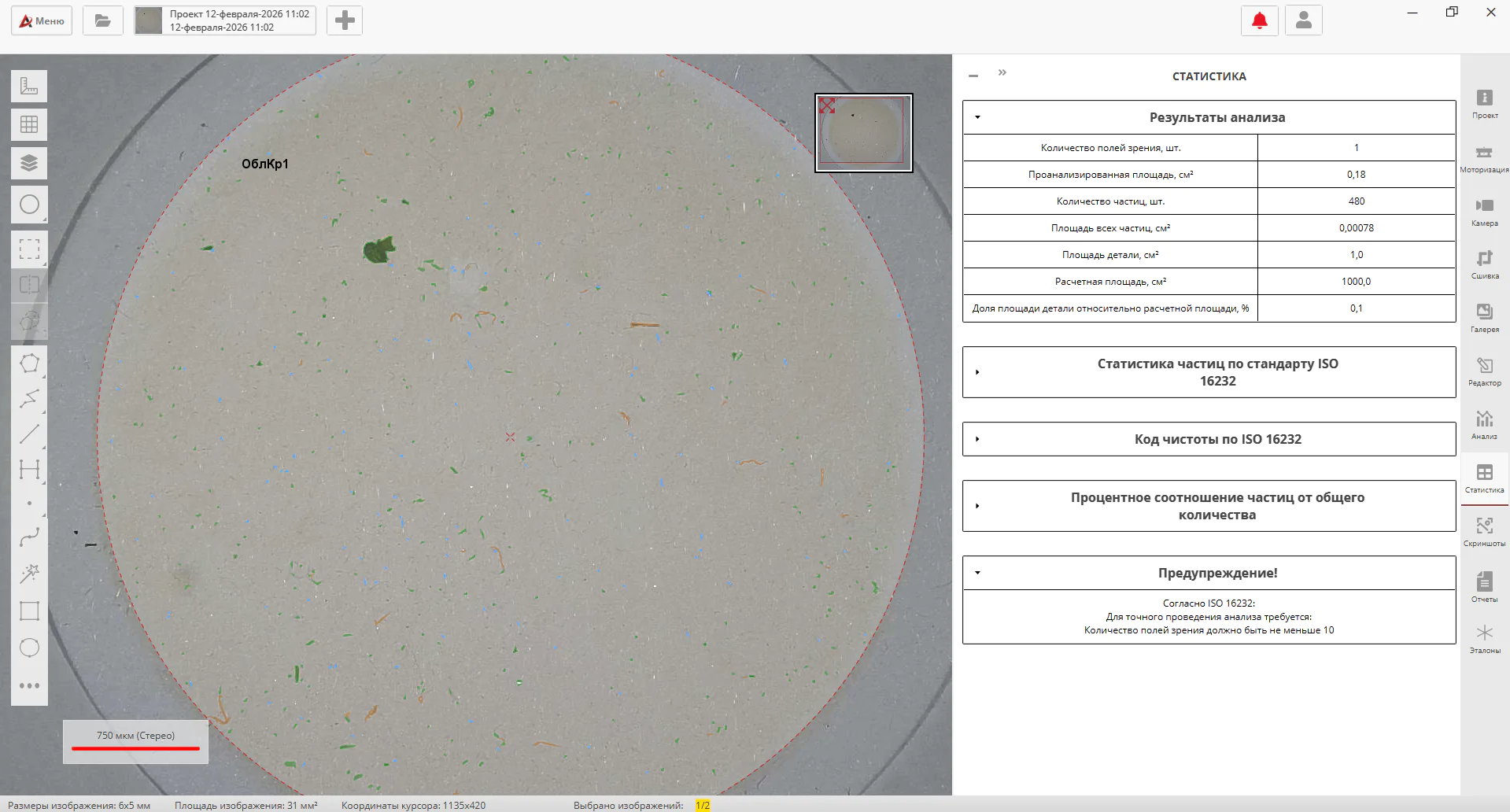Screen dimensions: 1510x812
Task: Select the layers tool icon
Action: click(x=29, y=163)
